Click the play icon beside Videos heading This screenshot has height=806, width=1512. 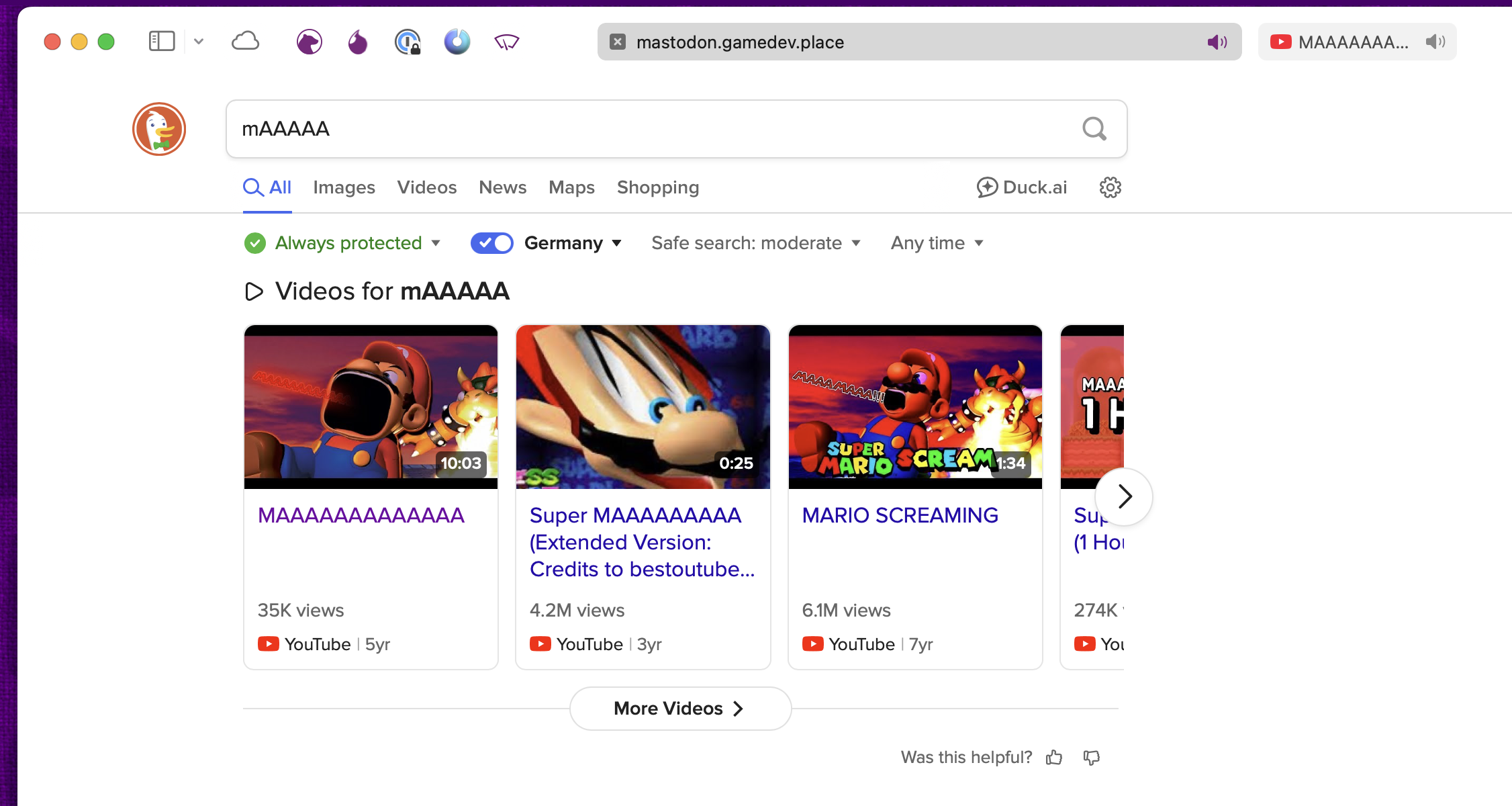(254, 292)
